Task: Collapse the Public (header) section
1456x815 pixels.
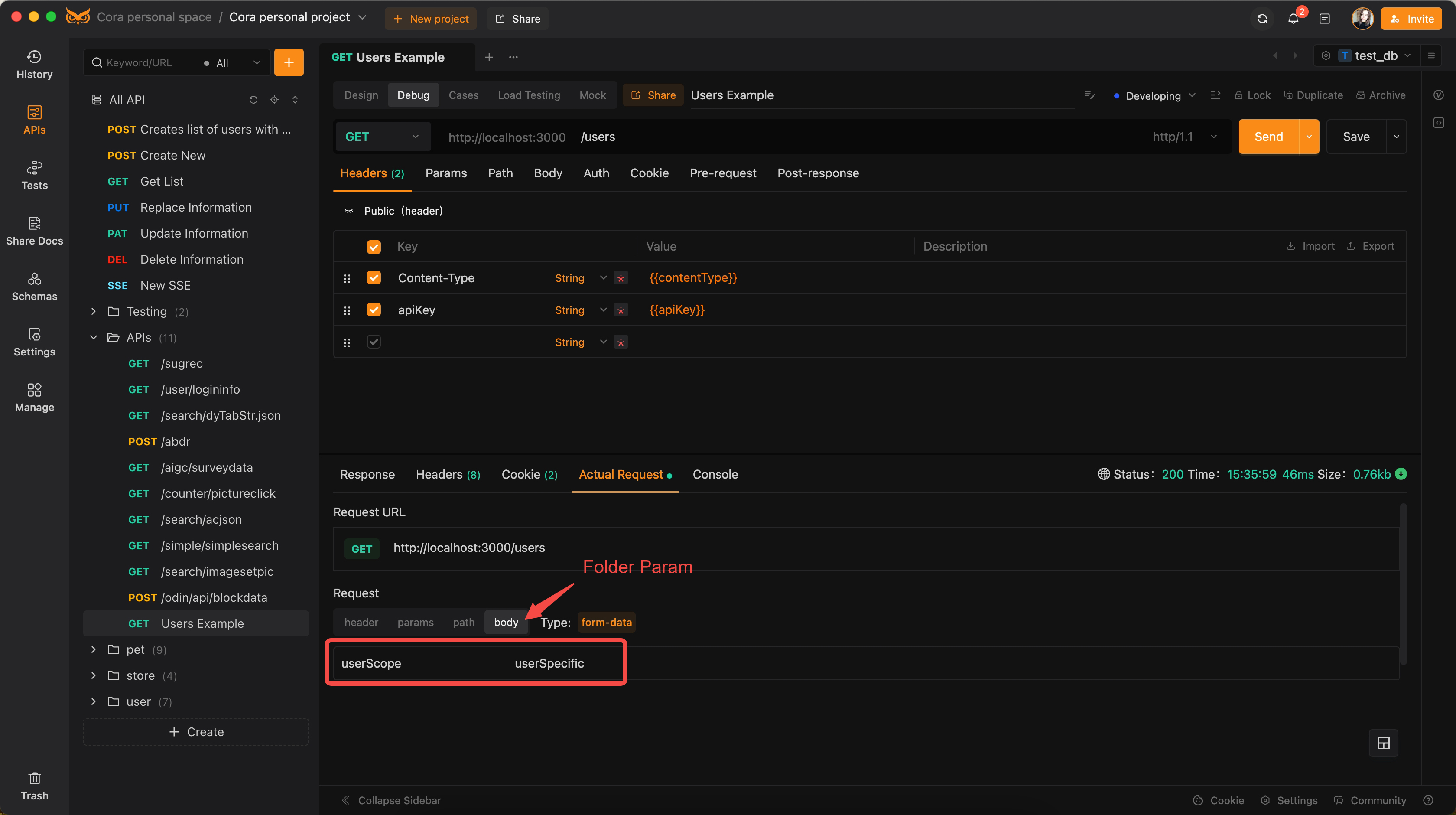Action: tap(349, 211)
